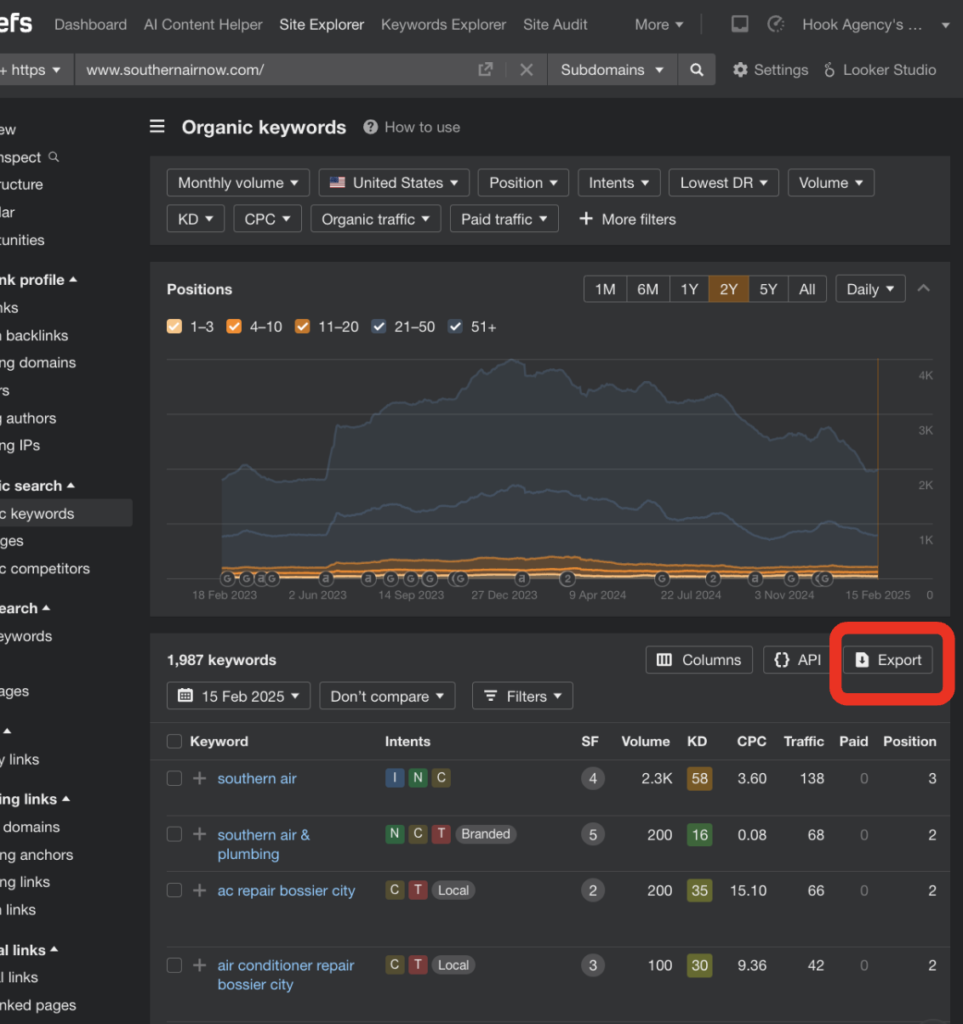The height and width of the screenshot is (1024, 963).
Task: Toggle the 1–3 positions checkbox
Action: 174,327
